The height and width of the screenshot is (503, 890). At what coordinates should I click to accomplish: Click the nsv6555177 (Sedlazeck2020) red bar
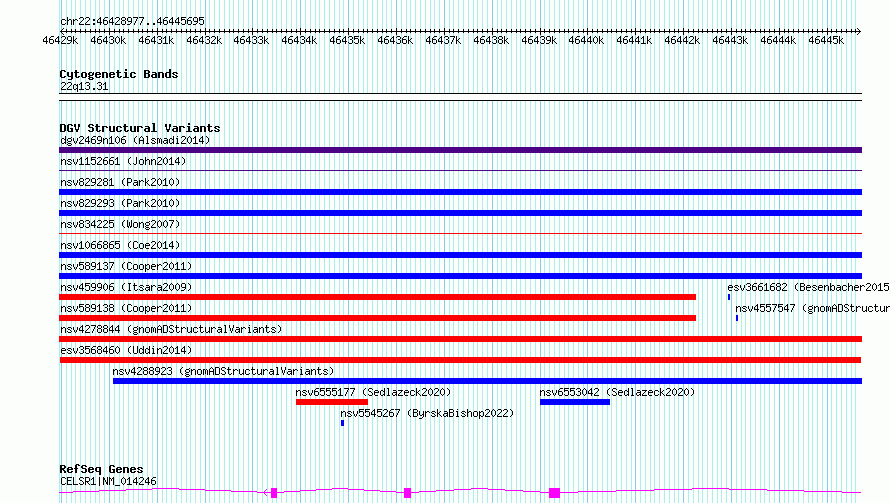(331, 402)
